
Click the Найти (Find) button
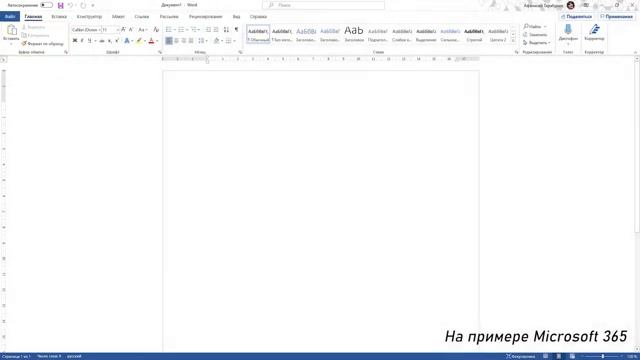(535, 27)
